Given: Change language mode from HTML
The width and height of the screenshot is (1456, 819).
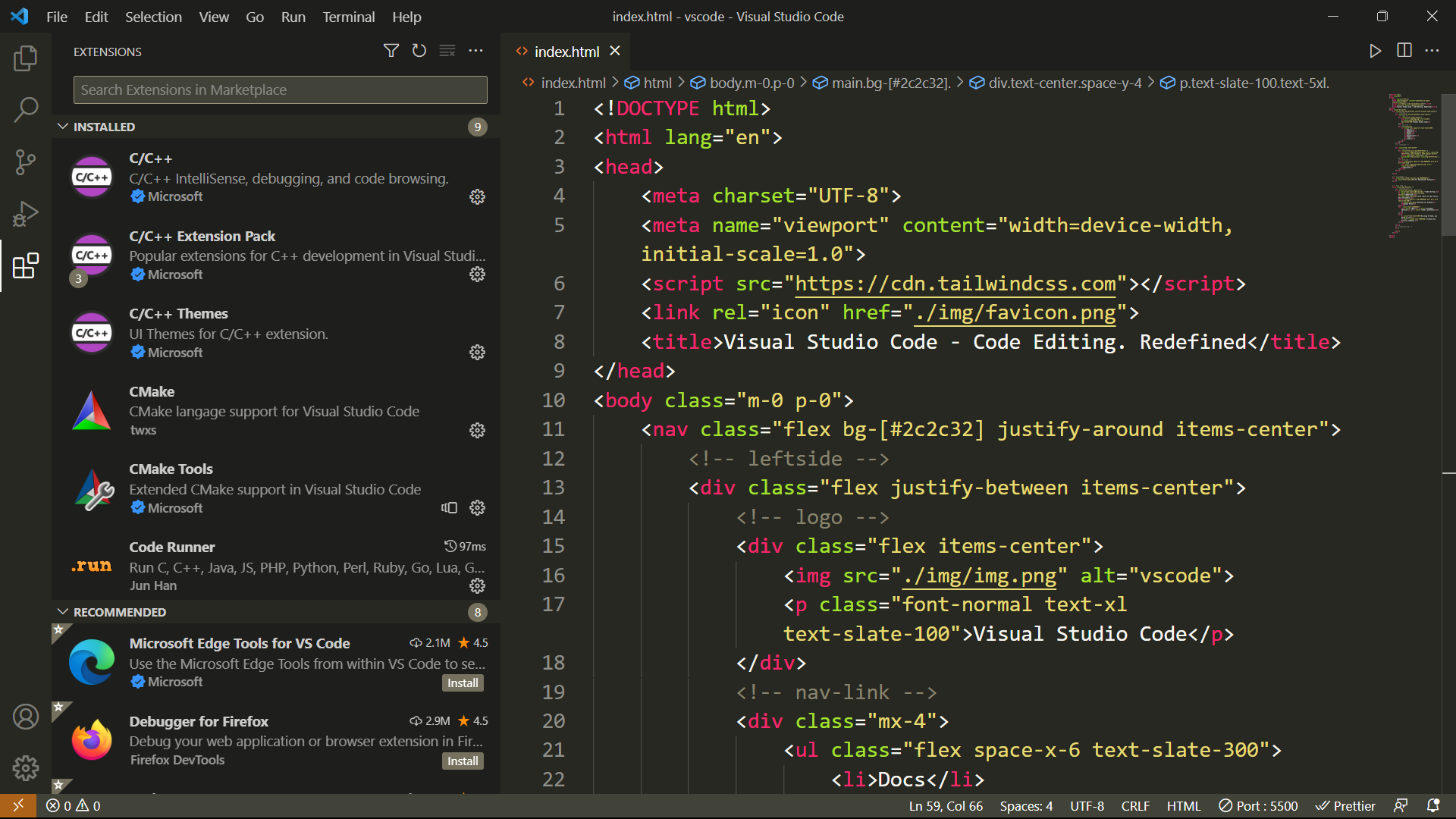Looking at the screenshot, I should tap(1184, 805).
